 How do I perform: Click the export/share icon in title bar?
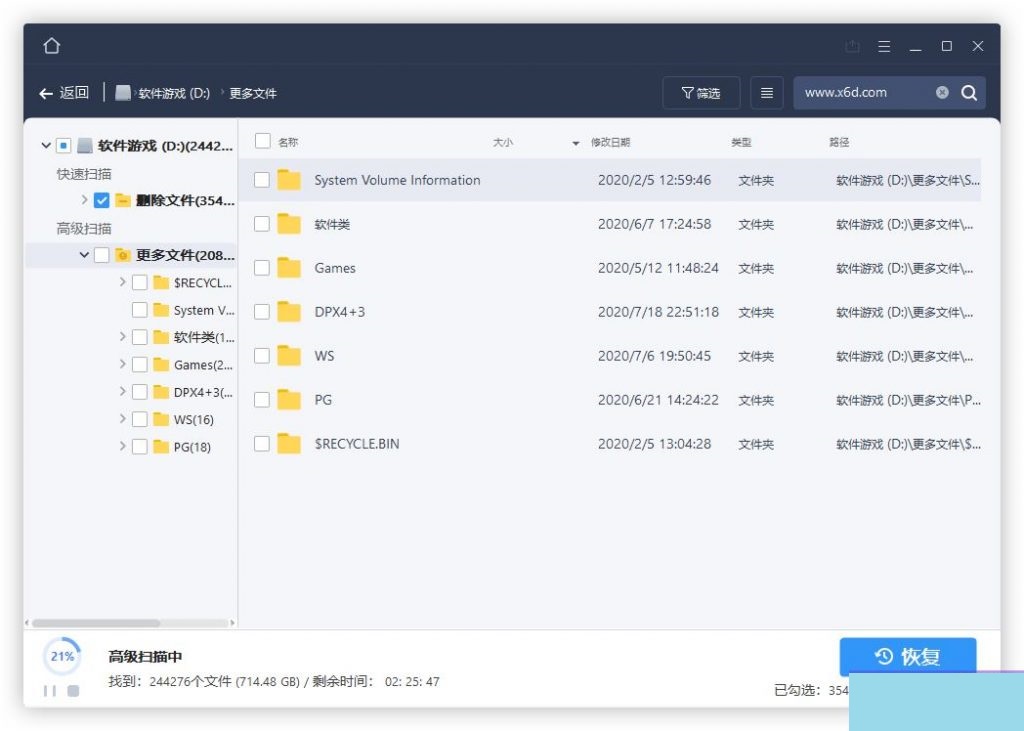tap(852, 46)
